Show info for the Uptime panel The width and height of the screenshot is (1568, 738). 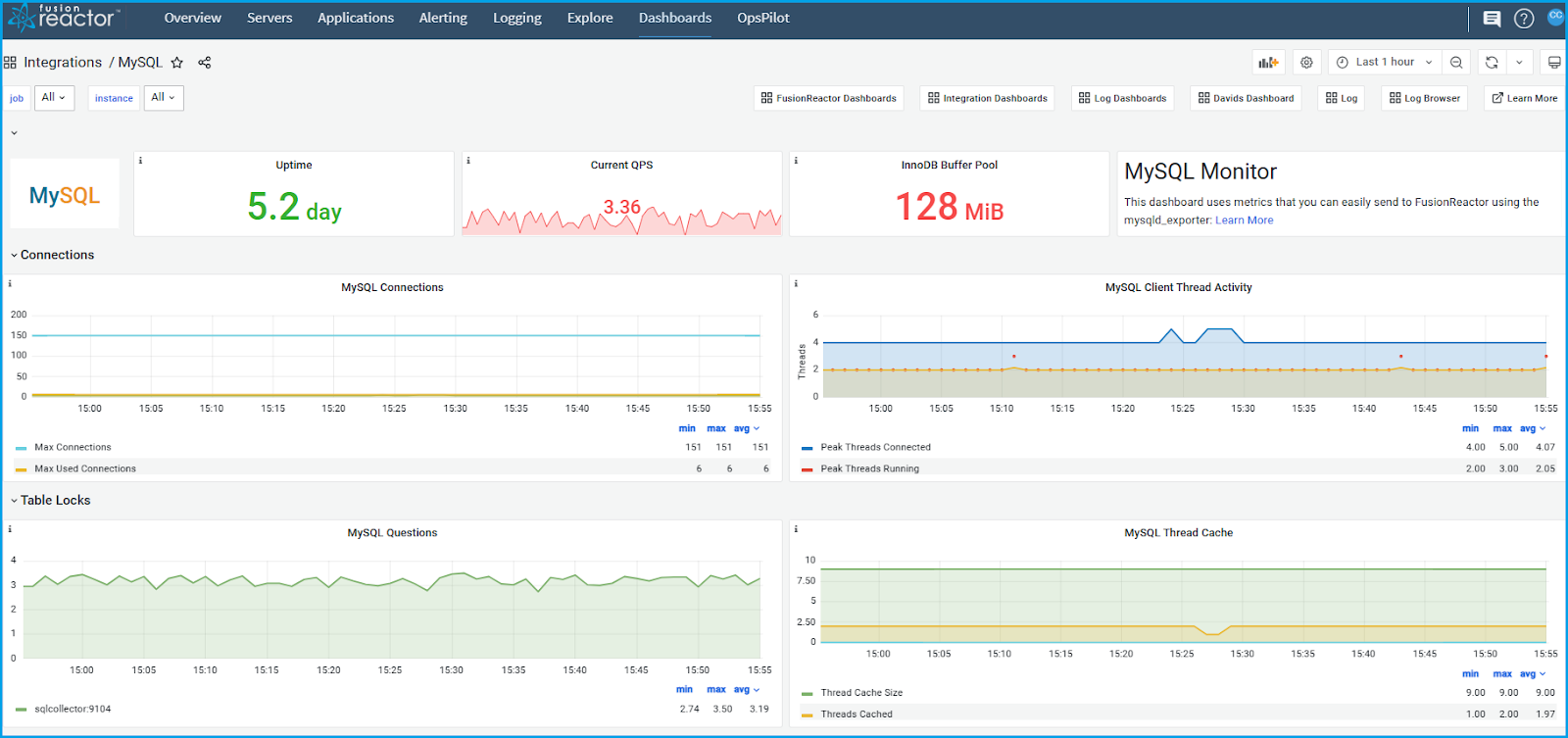pyautogui.click(x=140, y=160)
